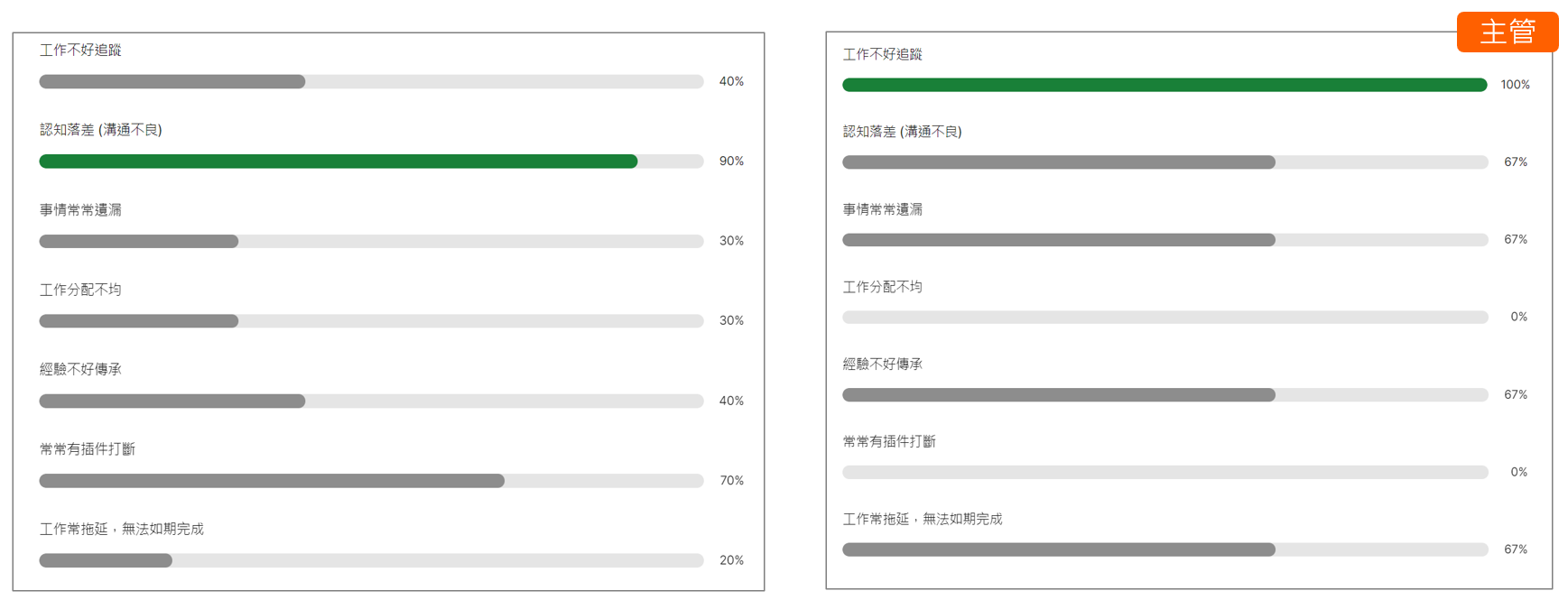Click the 70% bar under 常常有插件打斷
The height and width of the screenshot is (600, 1568).
[x=271, y=481]
